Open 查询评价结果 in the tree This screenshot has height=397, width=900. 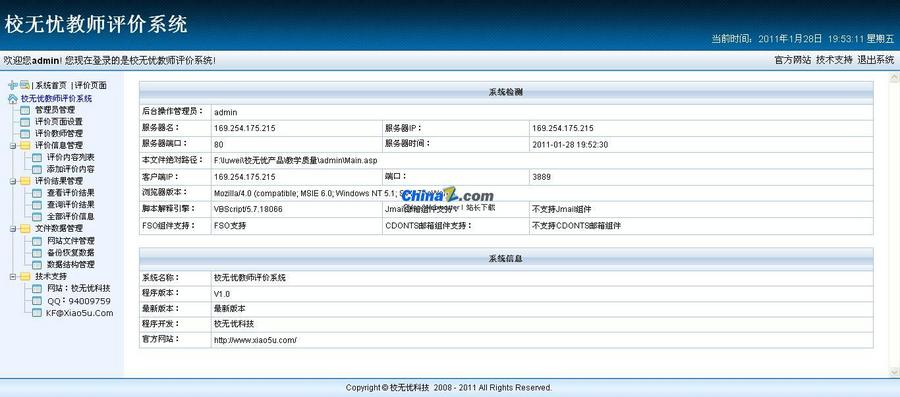coord(71,205)
